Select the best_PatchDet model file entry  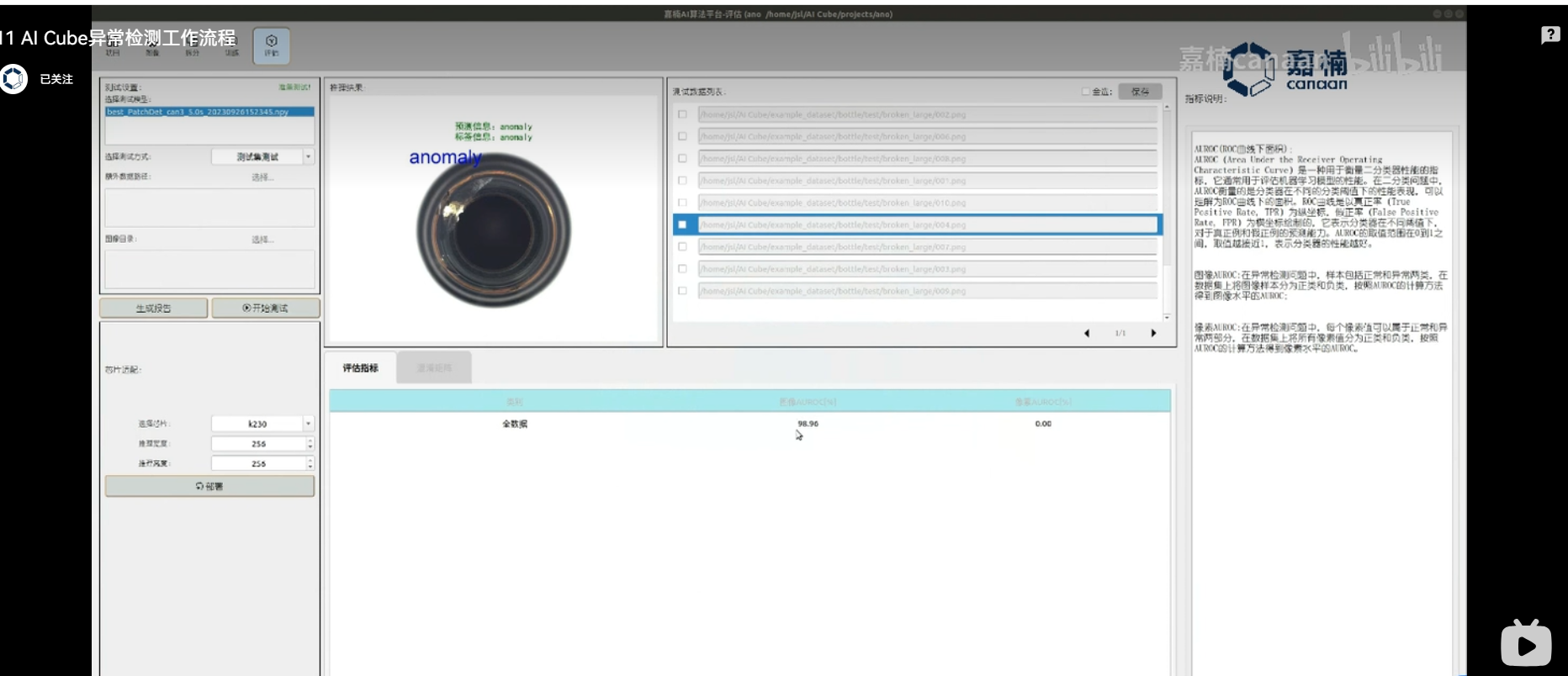click(209, 112)
